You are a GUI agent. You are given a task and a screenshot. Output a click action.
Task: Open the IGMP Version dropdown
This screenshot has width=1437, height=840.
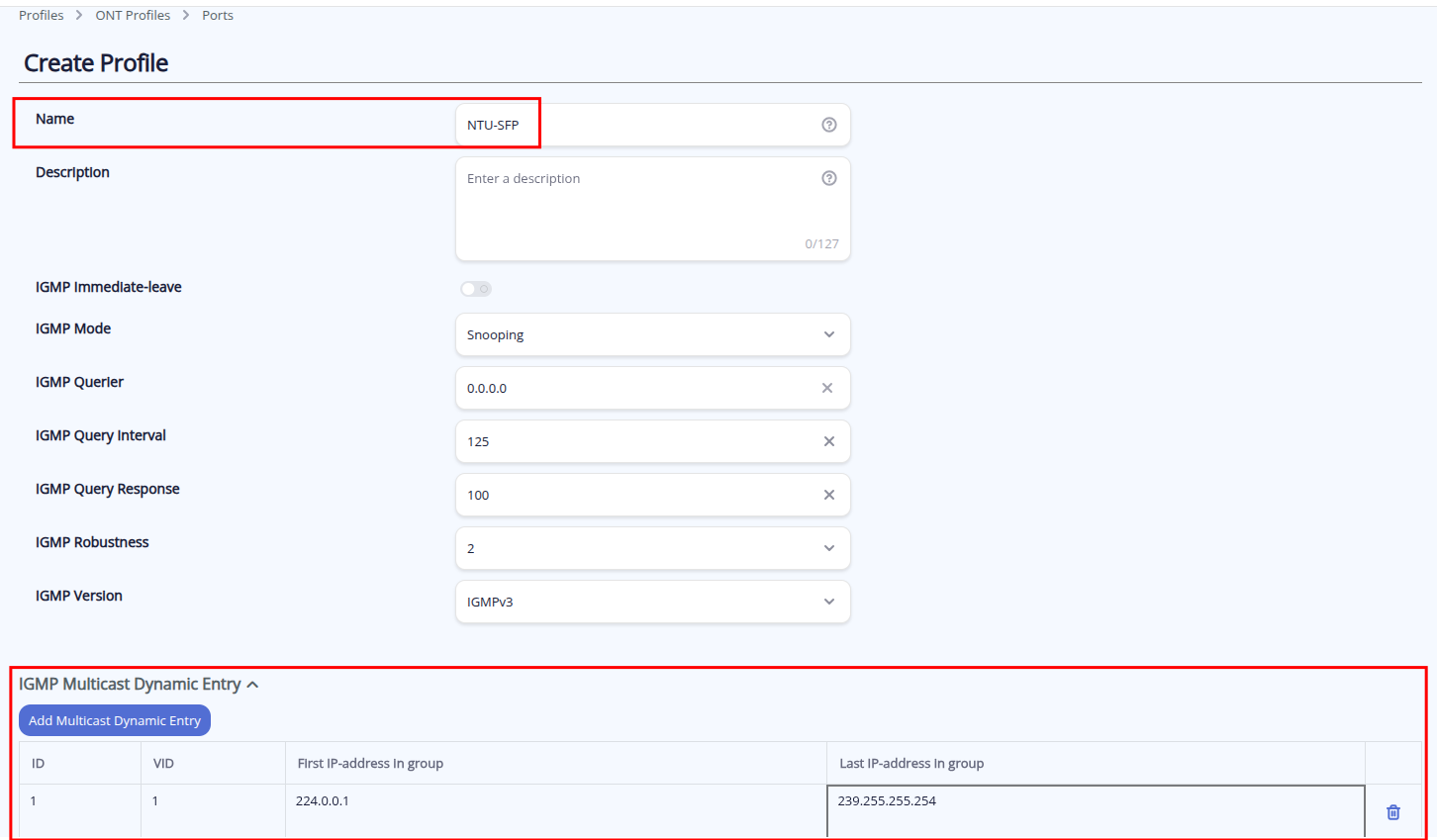(x=652, y=602)
